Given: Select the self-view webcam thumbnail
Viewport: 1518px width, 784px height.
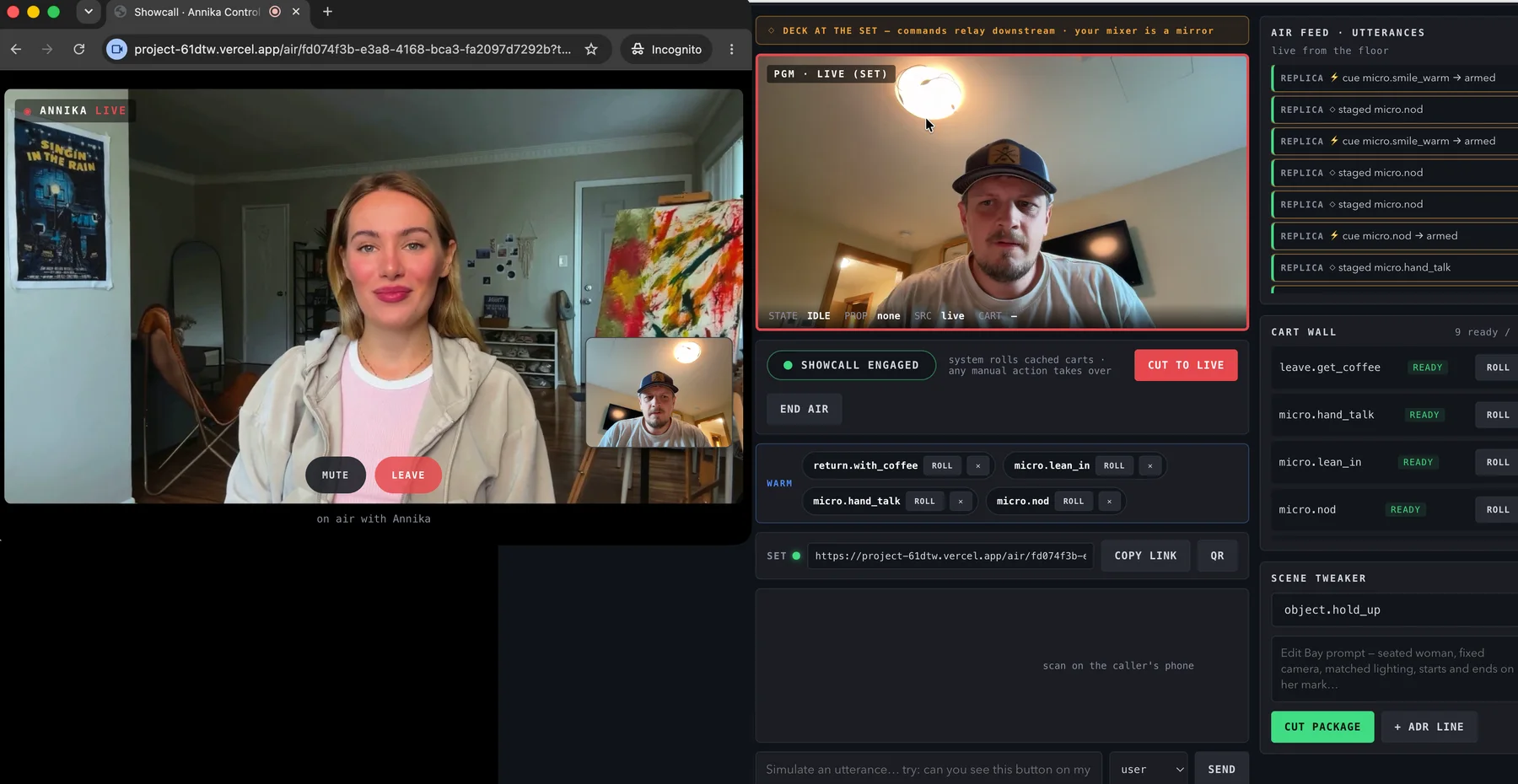Looking at the screenshot, I should click(x=659, y=392).
